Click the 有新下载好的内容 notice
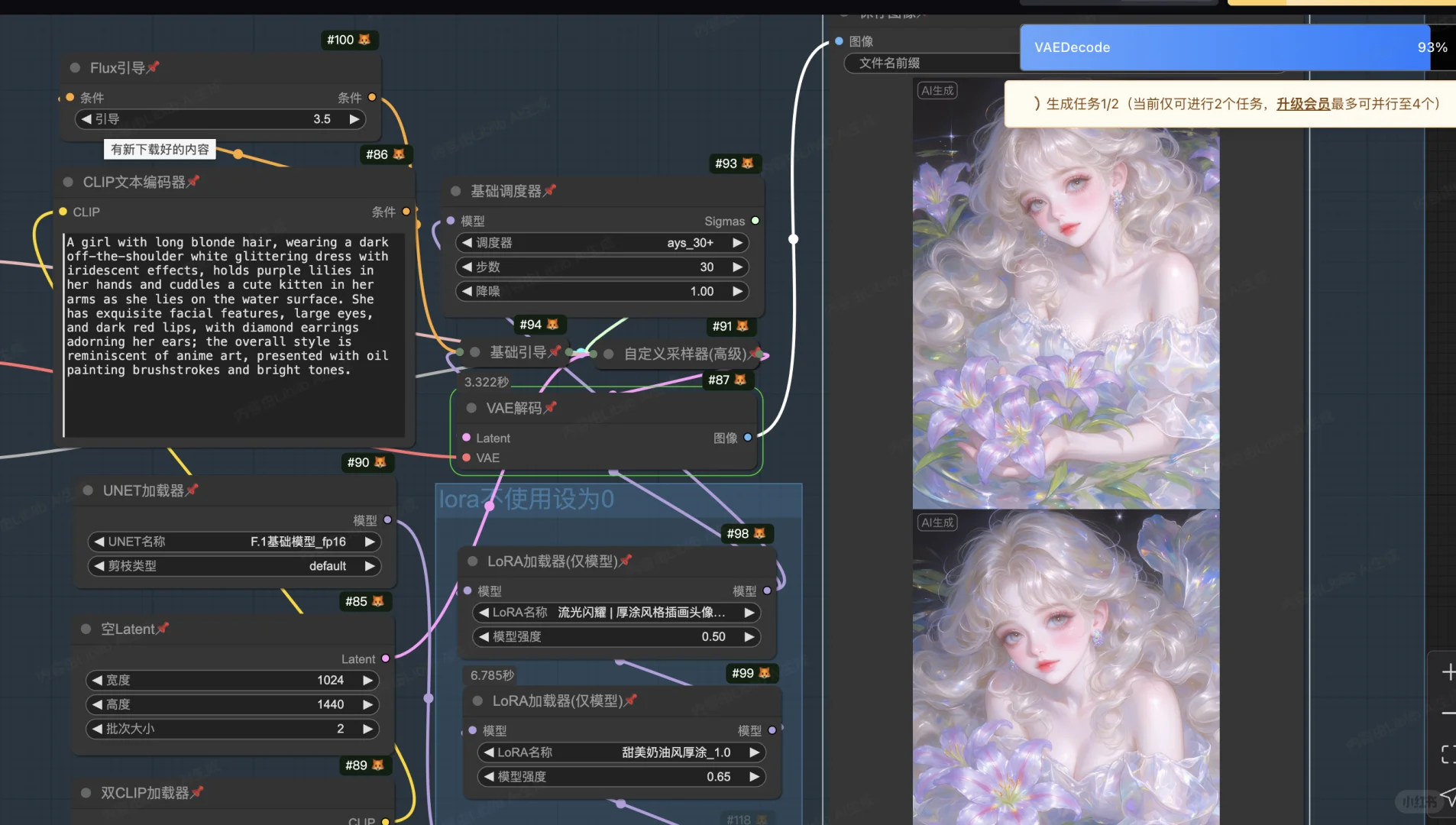Image resolution: width=1456 pixels, height=825 pixels. point(160,150)
